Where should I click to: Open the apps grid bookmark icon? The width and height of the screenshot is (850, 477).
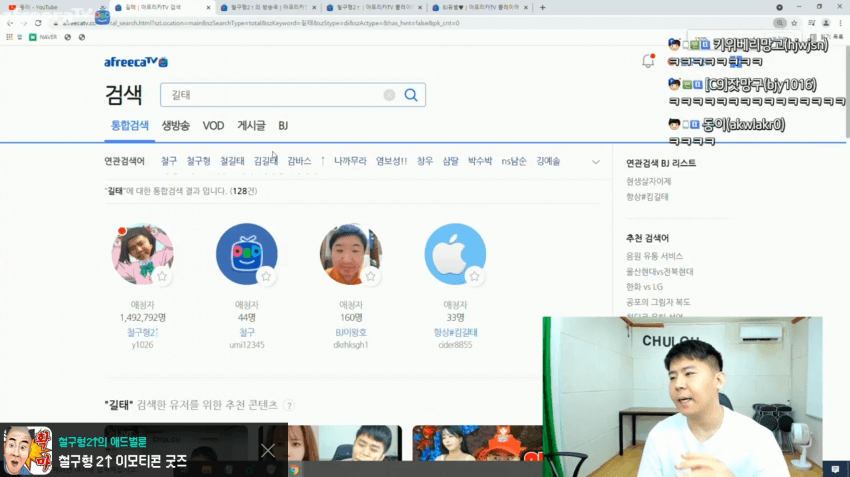pos(9,37)
